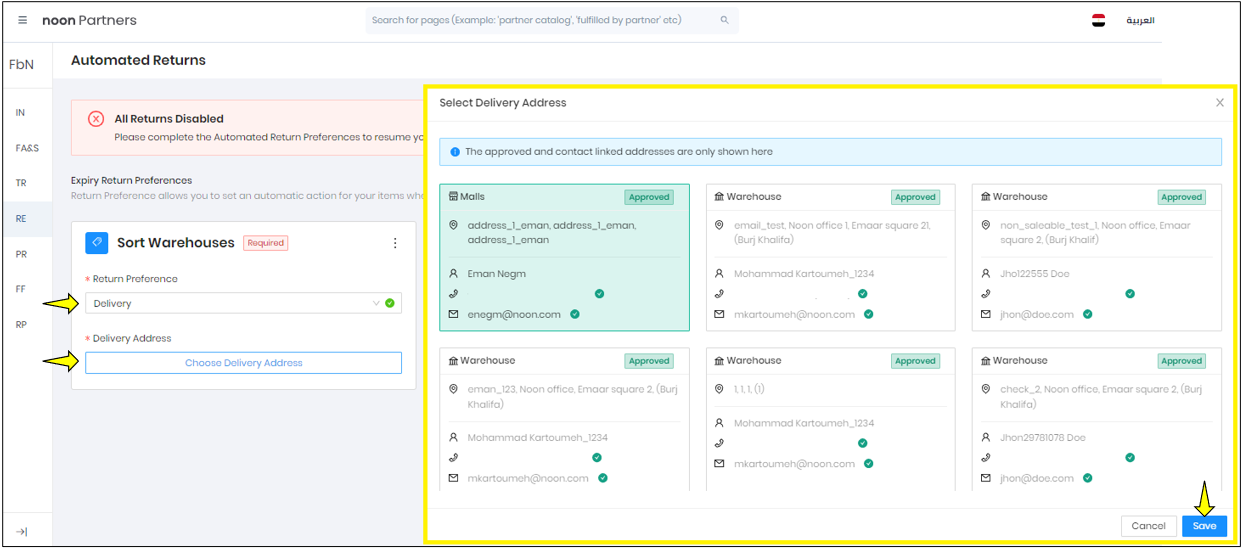Open the hamburger menu next to noon Partners
This screenshot has height=550, width=1245.
pyautogui.click(x=23, y=20)
